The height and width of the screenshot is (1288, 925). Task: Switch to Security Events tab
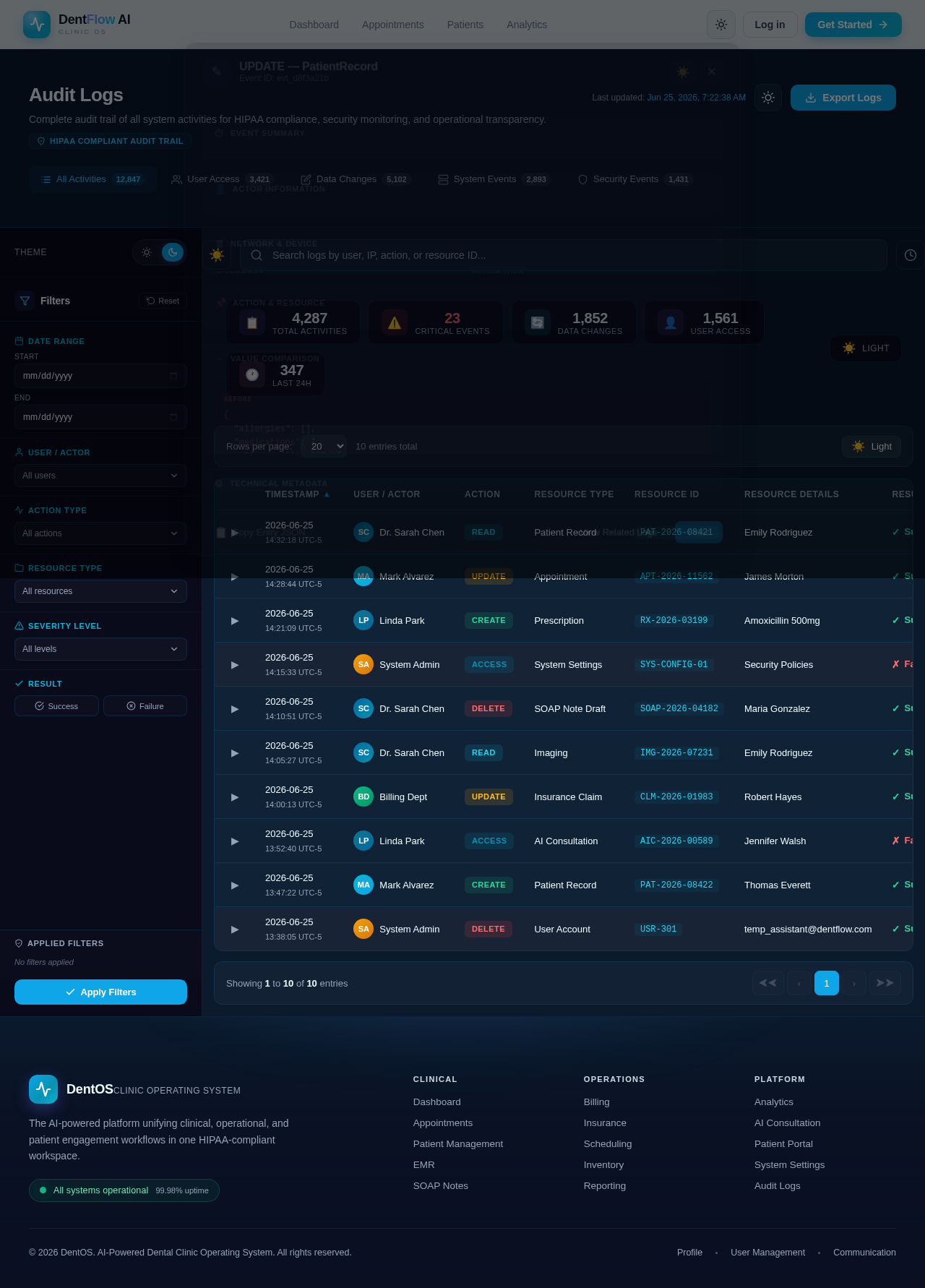[635, 179]
